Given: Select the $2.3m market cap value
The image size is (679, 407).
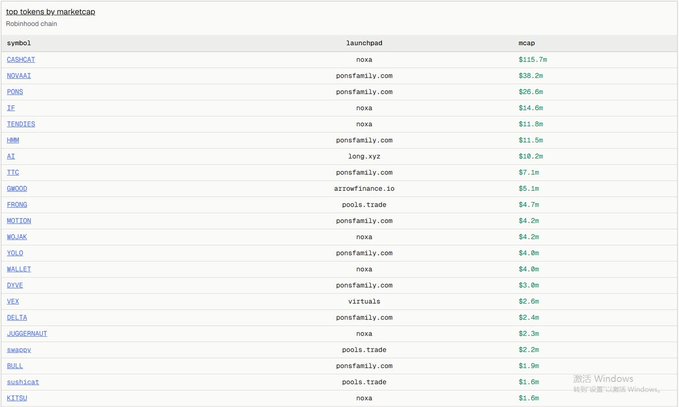Looking at the screenshot, I should click(x=529, y=334).
